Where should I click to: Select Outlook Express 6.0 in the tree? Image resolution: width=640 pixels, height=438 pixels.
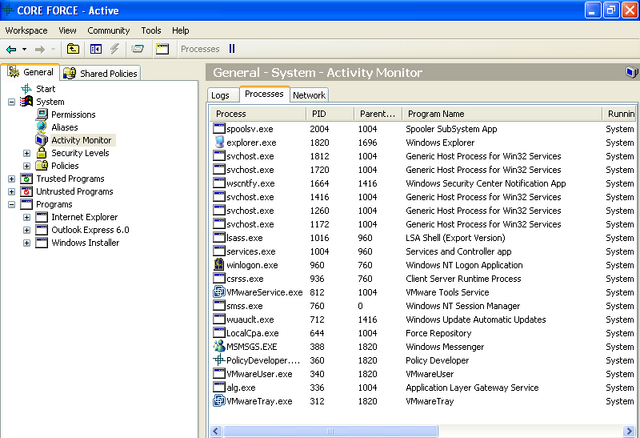[90, 230]
